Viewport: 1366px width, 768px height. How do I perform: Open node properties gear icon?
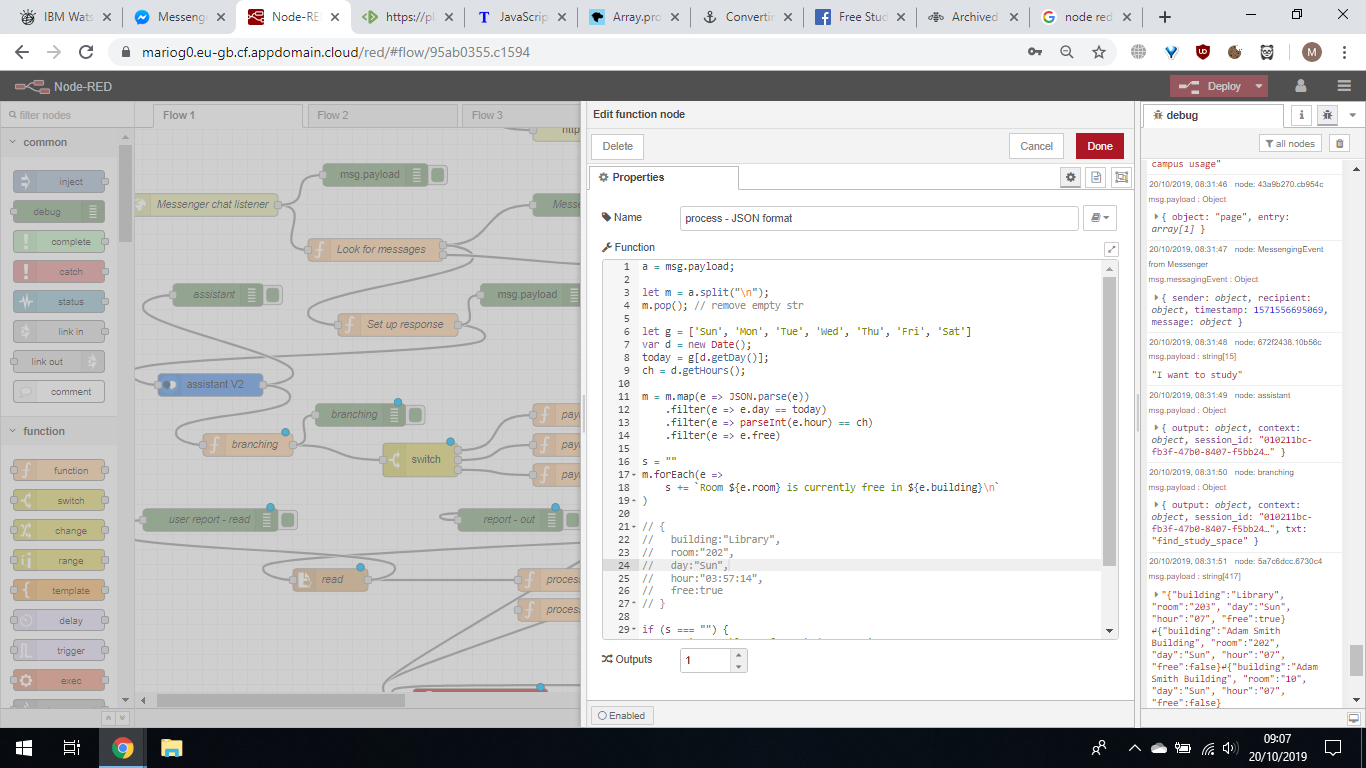(x=1071, y=177)
